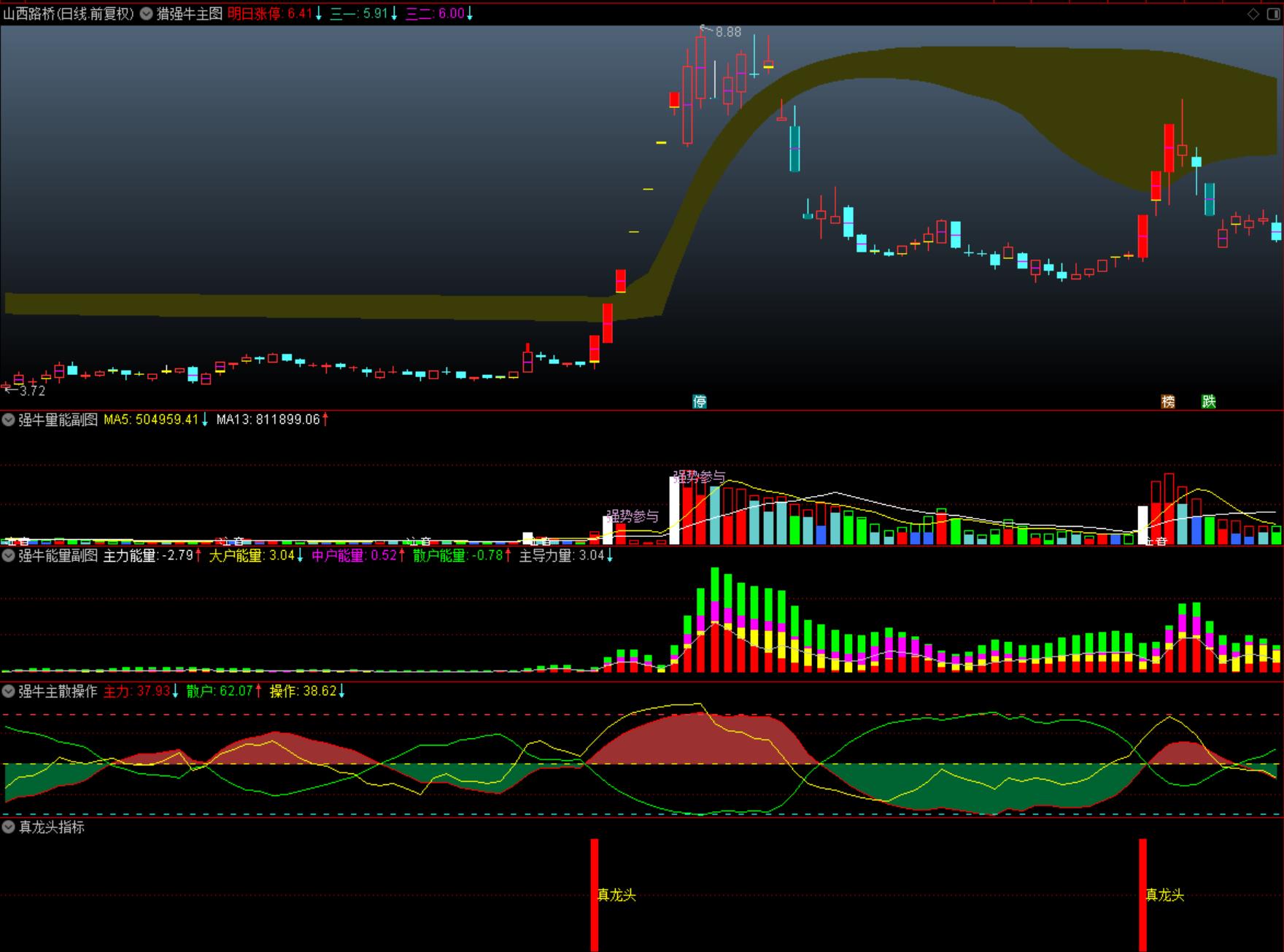Viewport: 1284px width, 952px height.
Task: Click the 猎强牛主图 indicator name
Action: coord(190,13)
